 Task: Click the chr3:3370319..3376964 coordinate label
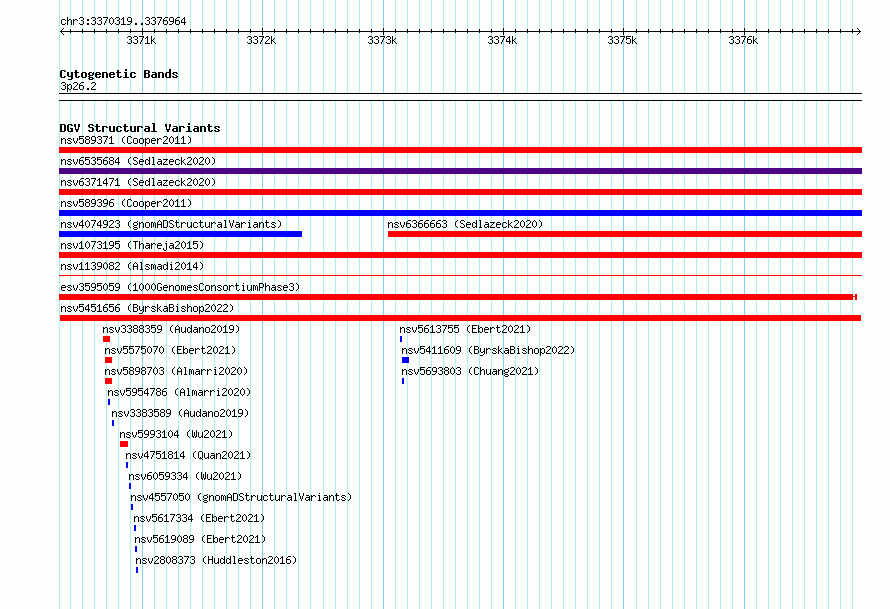pyautogui.click(x=123, y=21)
